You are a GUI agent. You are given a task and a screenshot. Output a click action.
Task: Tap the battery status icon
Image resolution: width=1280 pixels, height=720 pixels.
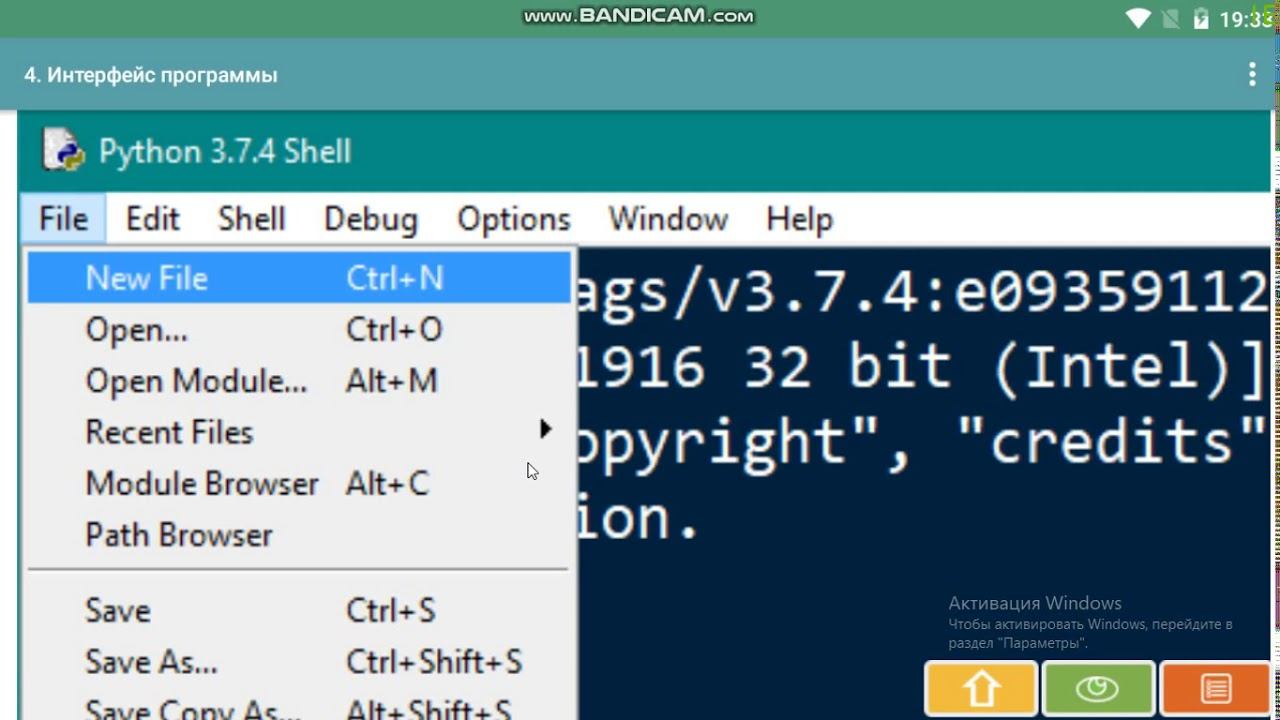pos(1201,18)
